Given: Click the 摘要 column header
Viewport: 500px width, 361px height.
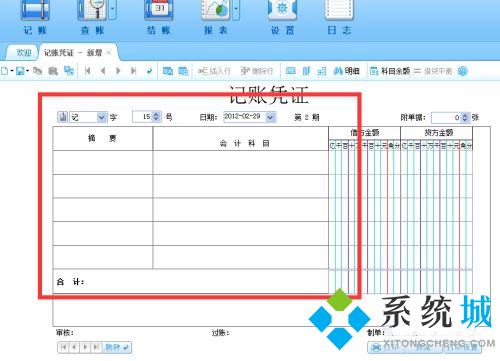Looking at the screenshot, I should tap(103, 138).
